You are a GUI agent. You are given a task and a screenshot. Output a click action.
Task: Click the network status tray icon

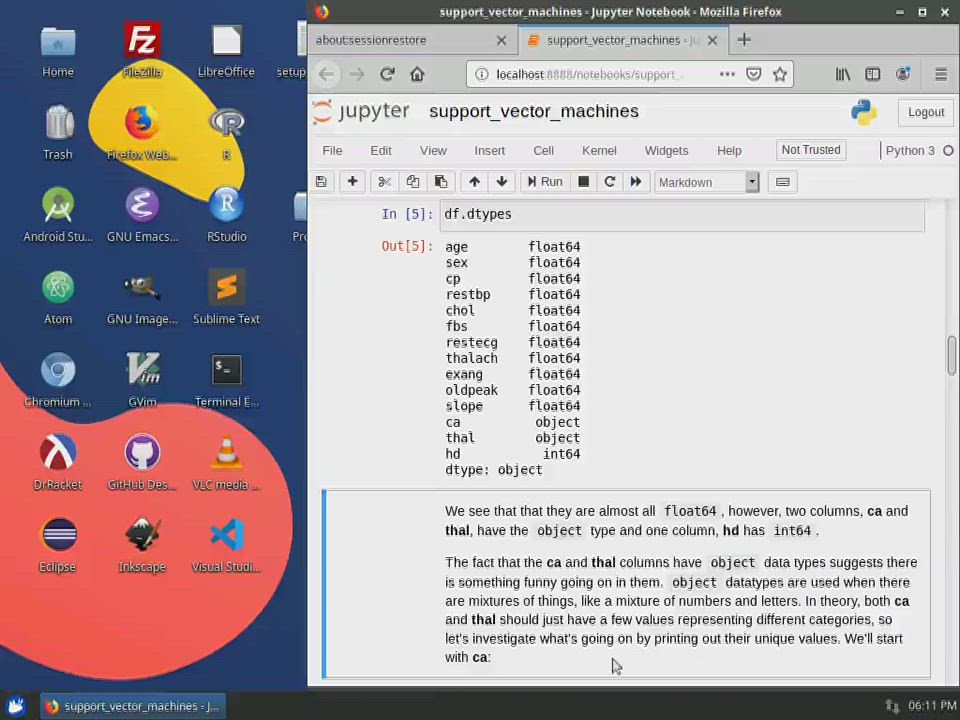click(x=892, y=707)
